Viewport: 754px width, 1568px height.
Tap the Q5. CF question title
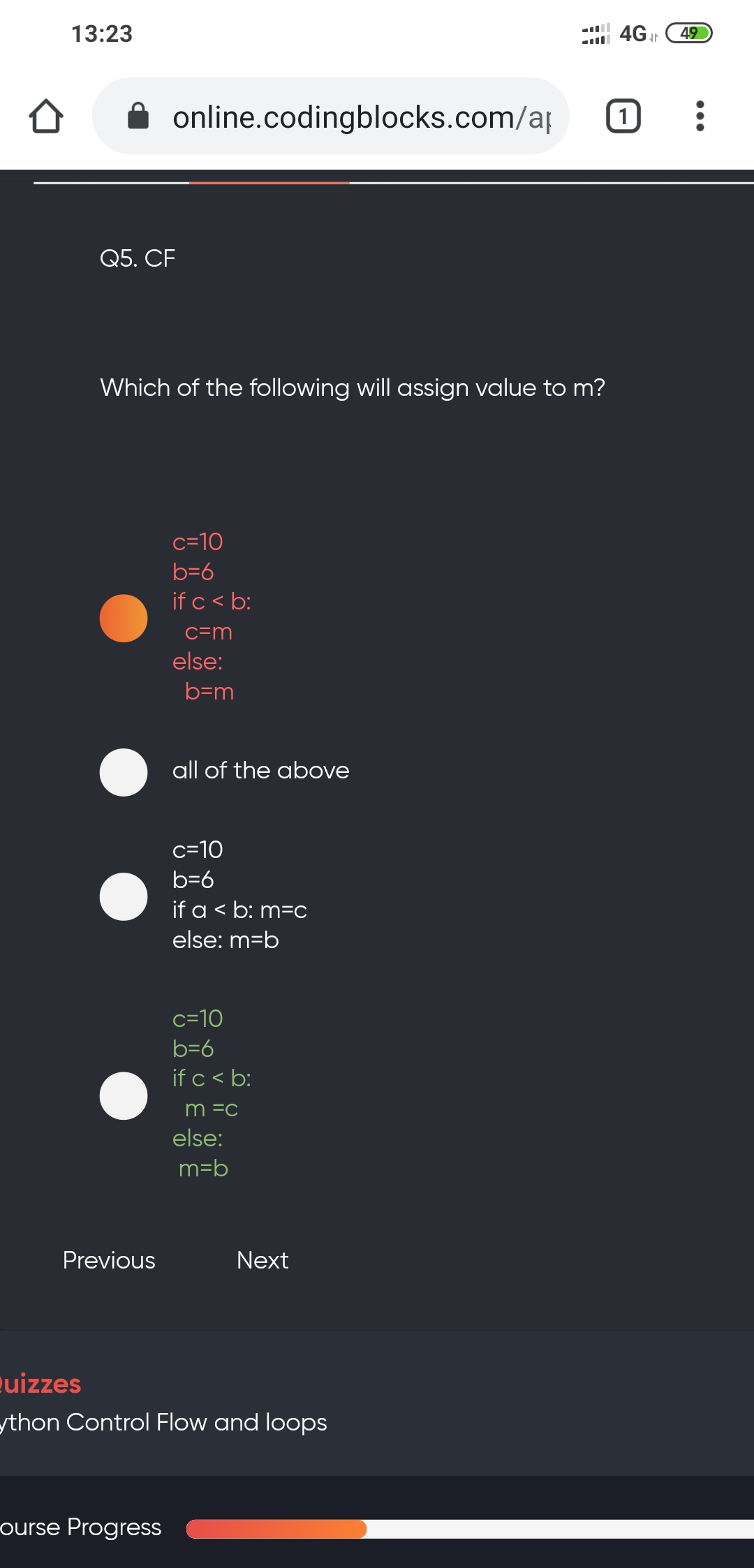tap(138, 258)
